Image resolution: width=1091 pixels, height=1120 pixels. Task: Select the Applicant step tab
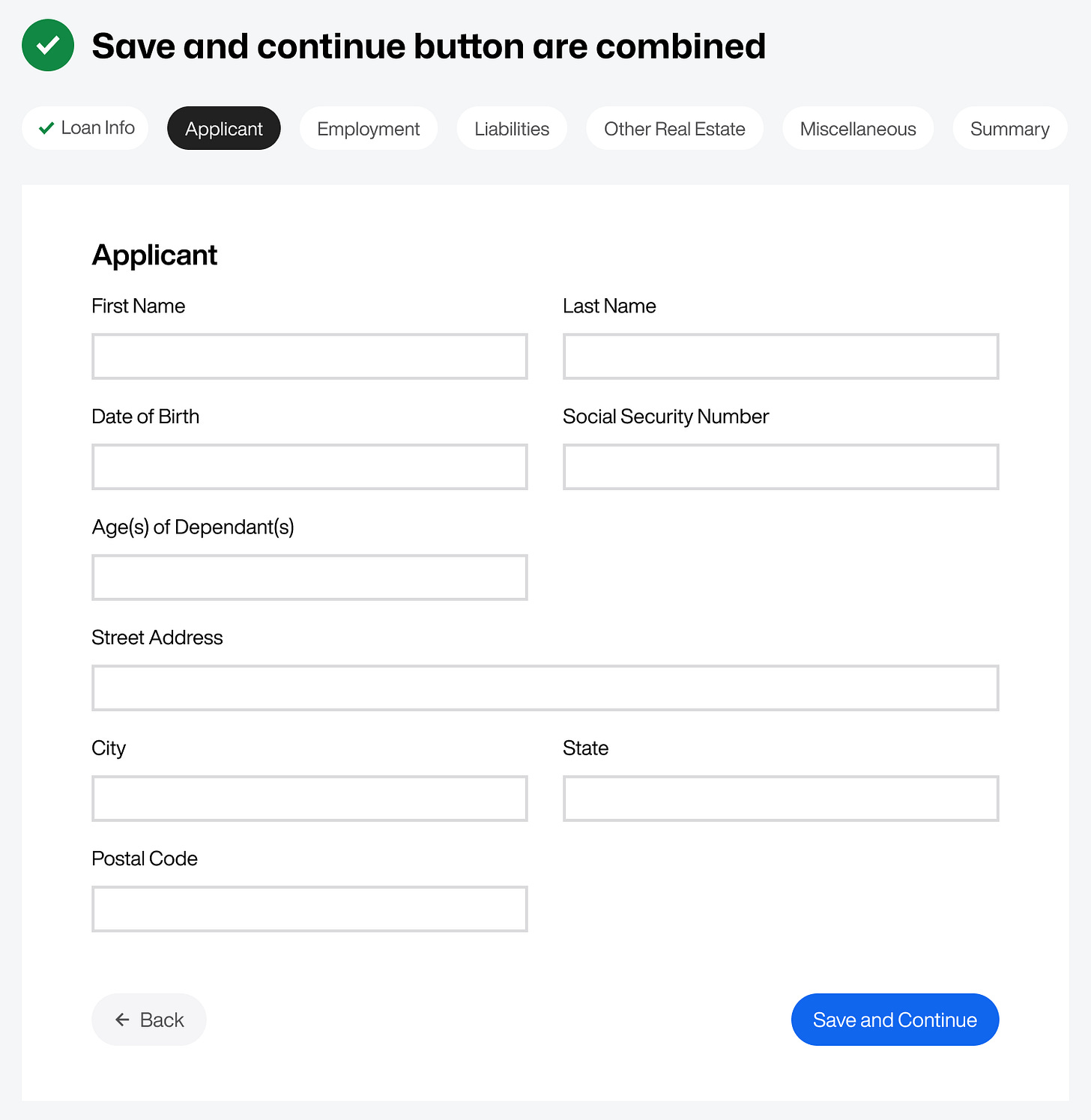(223, 129)
